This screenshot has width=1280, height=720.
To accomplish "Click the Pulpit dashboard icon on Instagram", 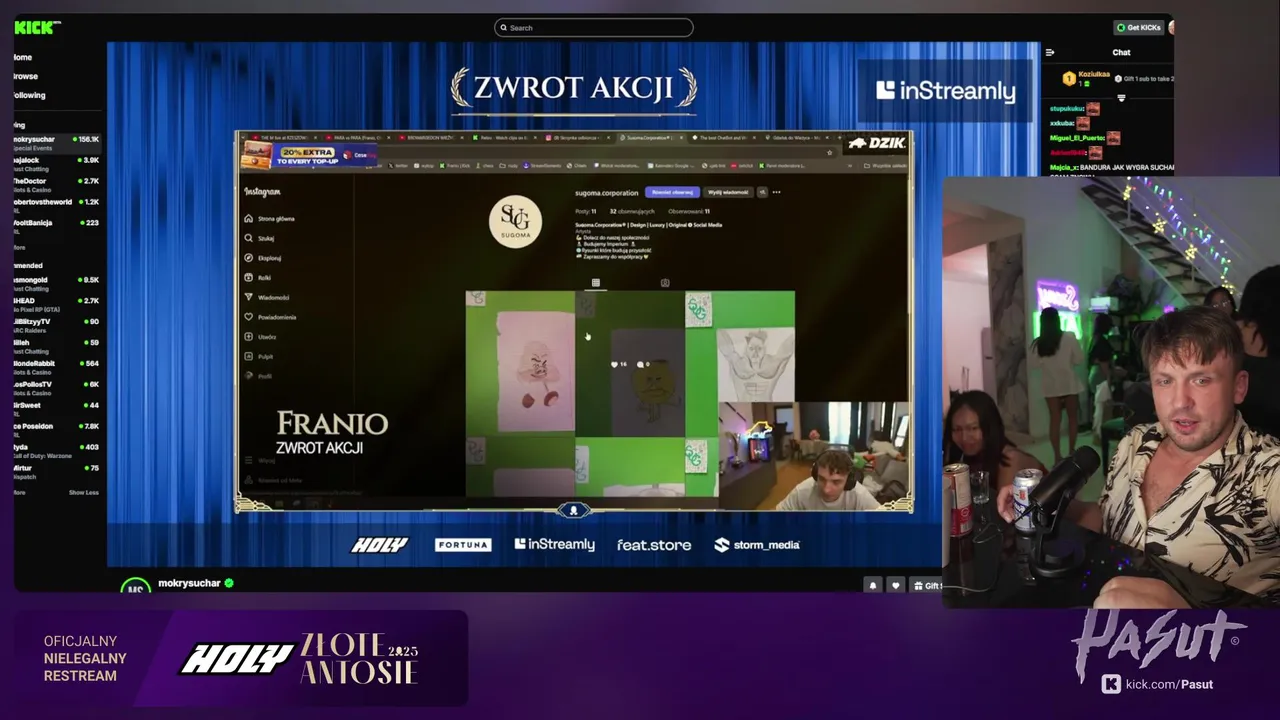I will (x=249, y=356).
